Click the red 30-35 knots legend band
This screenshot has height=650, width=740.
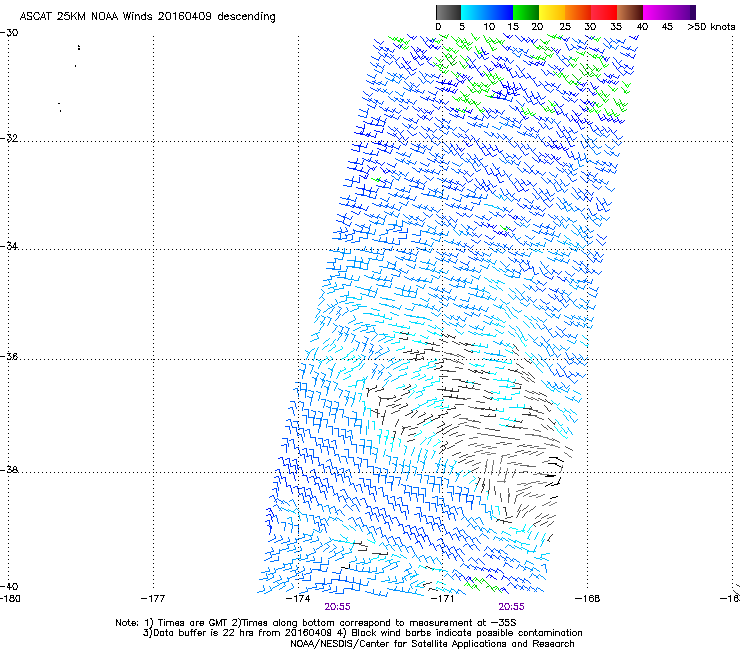coord(604,12)
